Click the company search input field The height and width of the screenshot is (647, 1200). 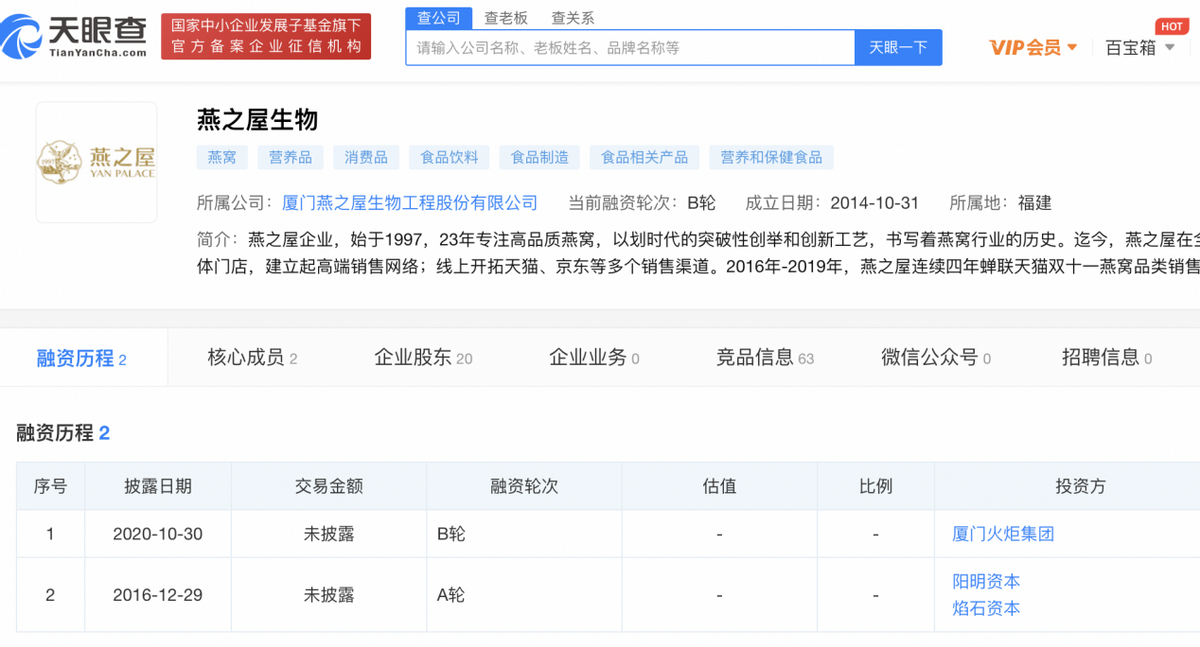point(620,46)
